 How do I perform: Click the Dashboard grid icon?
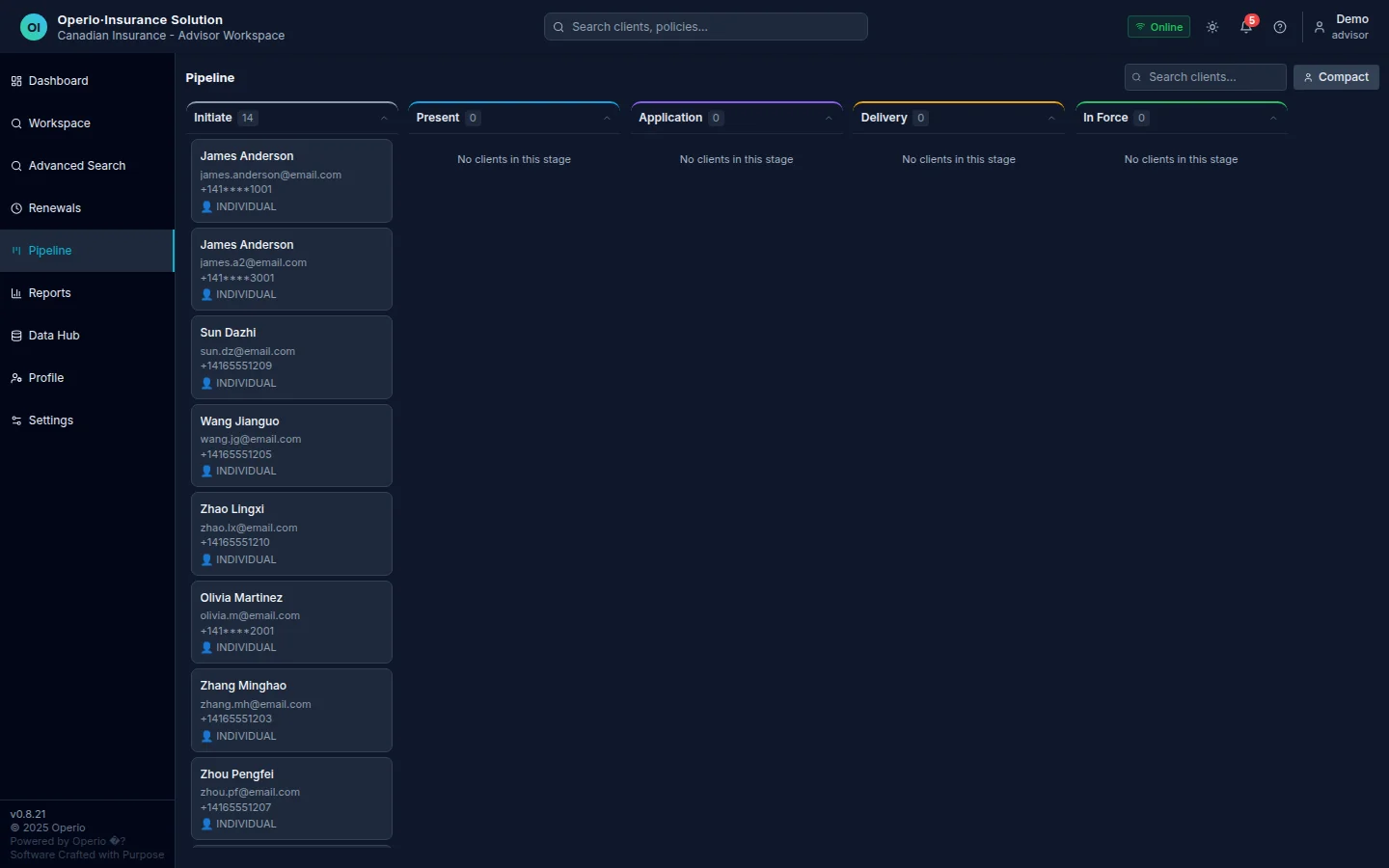tap(16, 81)
